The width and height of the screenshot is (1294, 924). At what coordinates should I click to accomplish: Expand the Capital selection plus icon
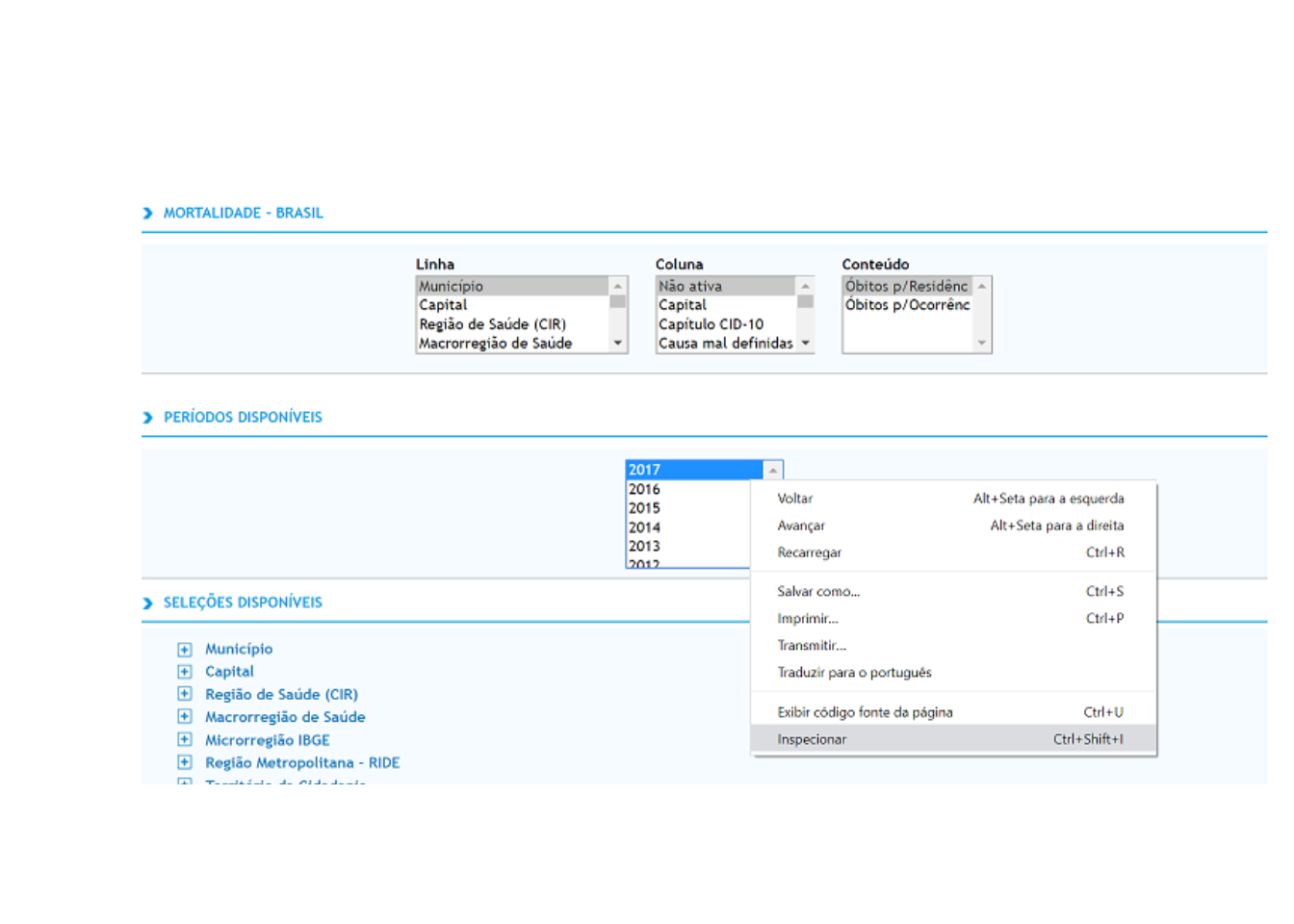pyautogui.click(x=184, y=672)
